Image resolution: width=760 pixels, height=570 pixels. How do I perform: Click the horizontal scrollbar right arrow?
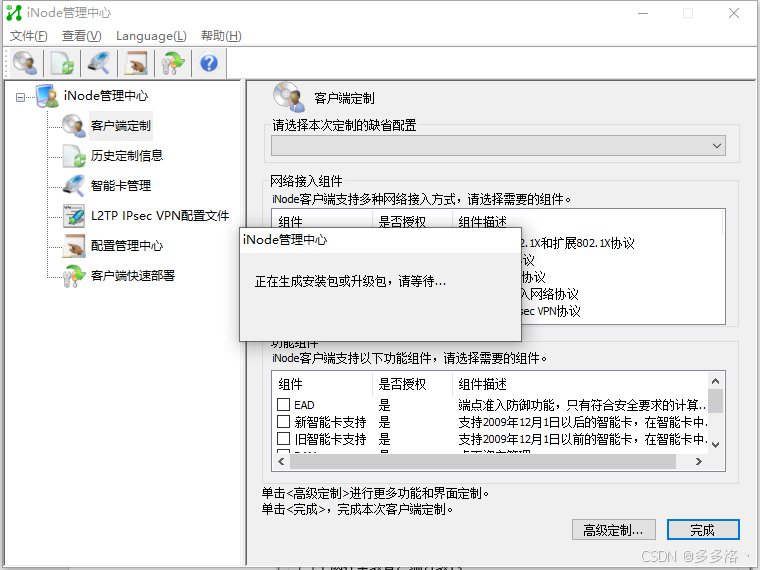point(698,461)
